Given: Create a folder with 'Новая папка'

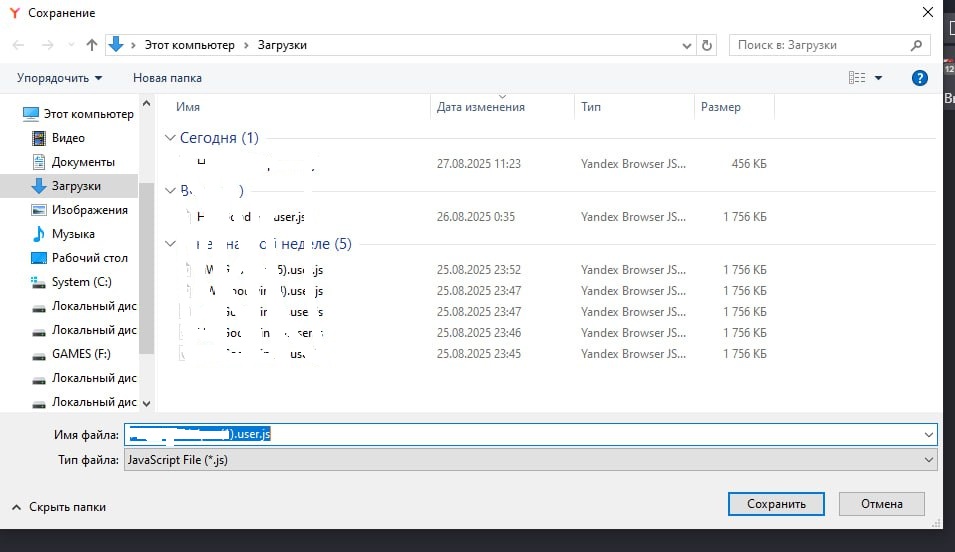Looking at the screenshot, I should pos(167,78).
